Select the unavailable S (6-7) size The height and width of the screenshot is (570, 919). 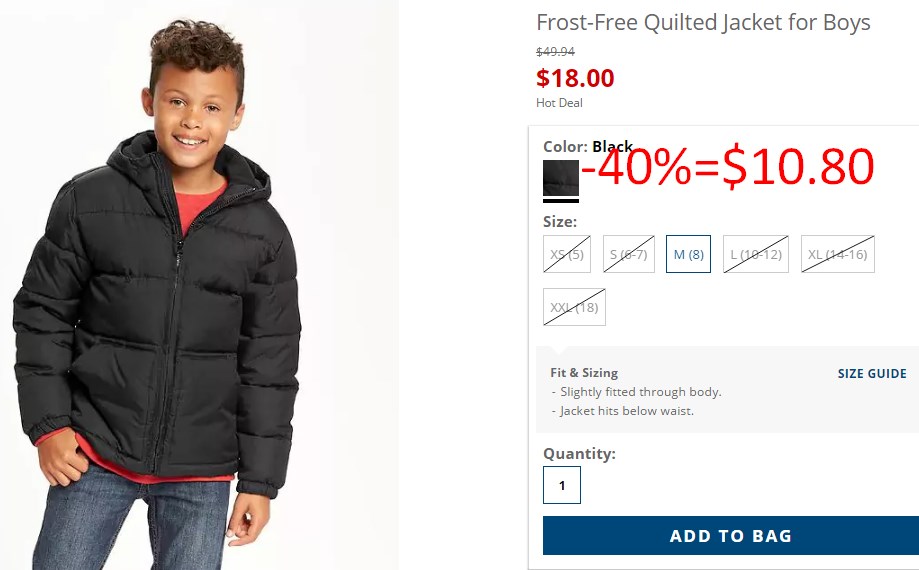click(x=628, y=254)
